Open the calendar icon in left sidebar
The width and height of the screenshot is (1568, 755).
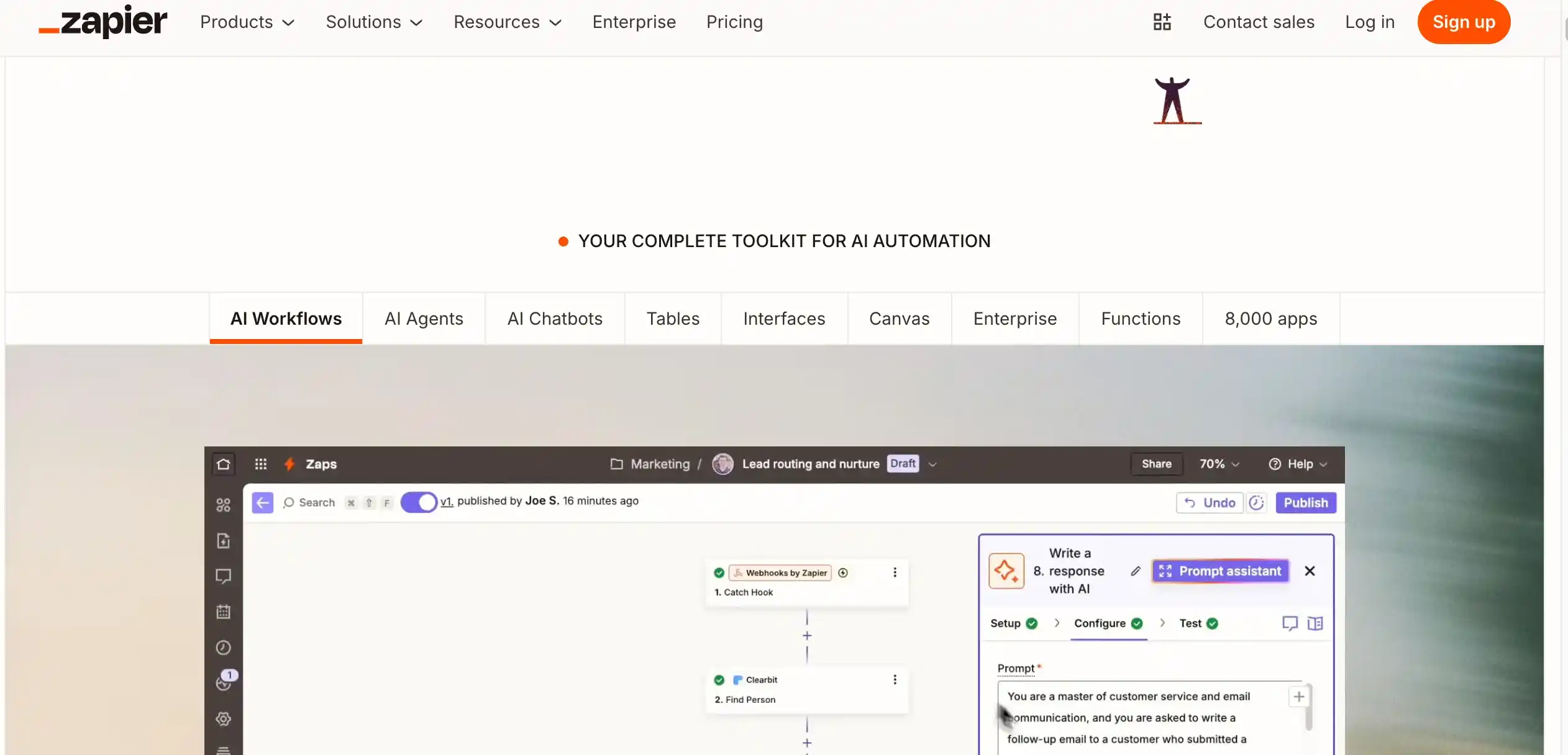point(224,612)
